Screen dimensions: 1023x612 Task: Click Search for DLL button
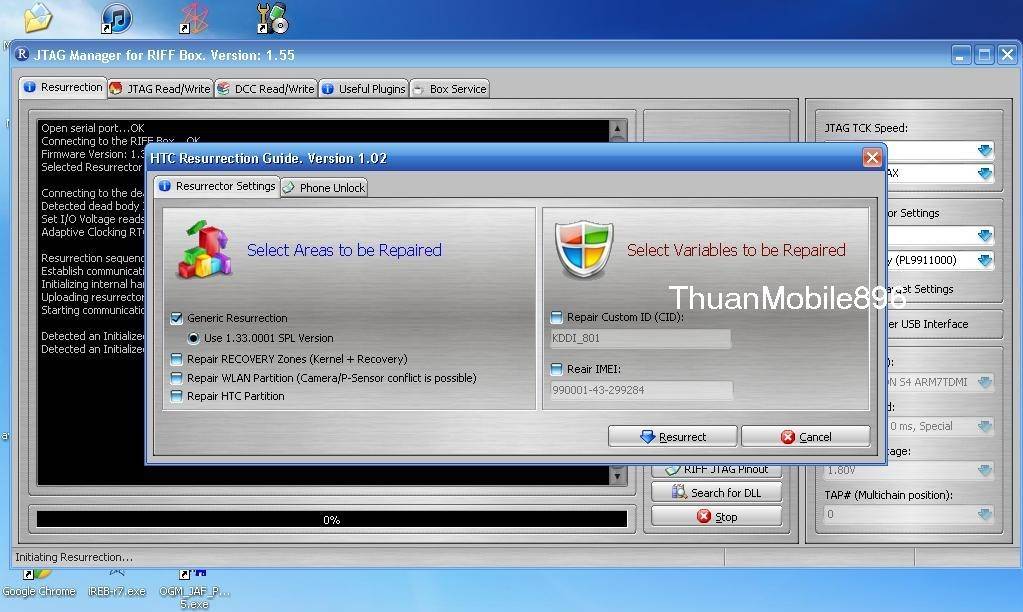point(716,493)
